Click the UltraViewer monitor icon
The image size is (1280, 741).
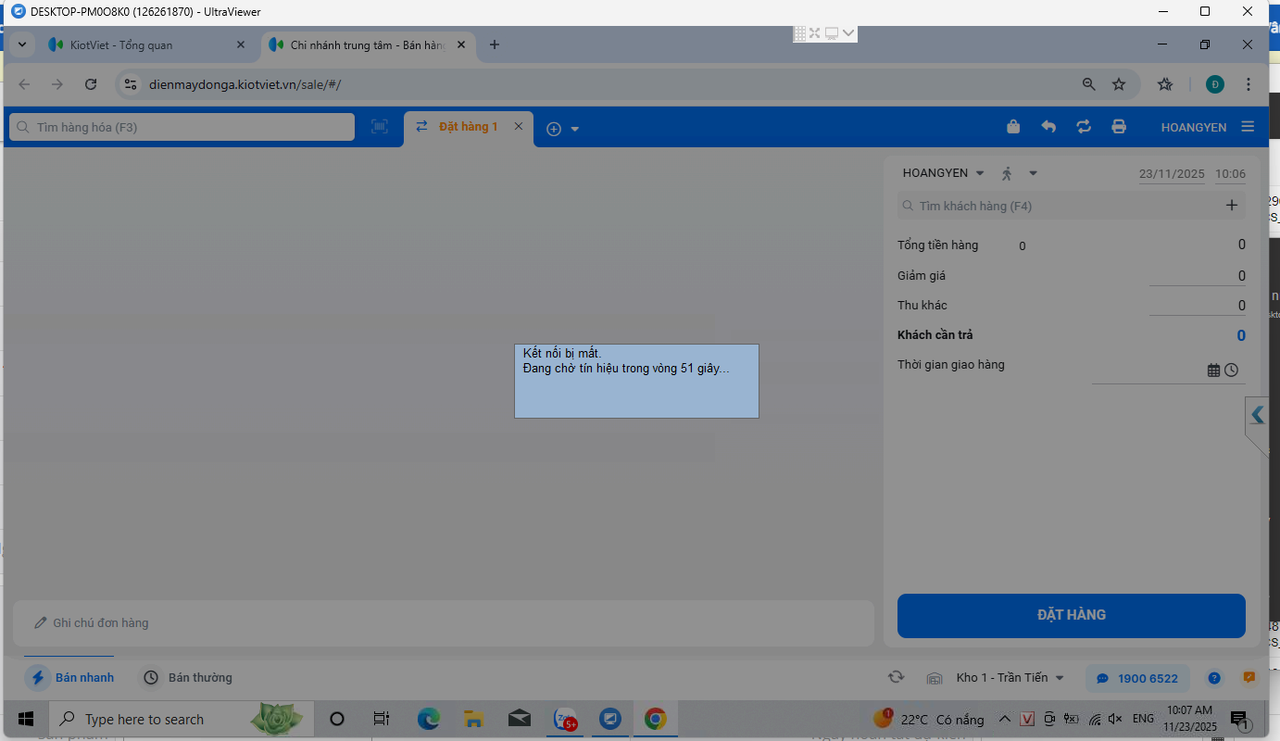click(831, 33)
